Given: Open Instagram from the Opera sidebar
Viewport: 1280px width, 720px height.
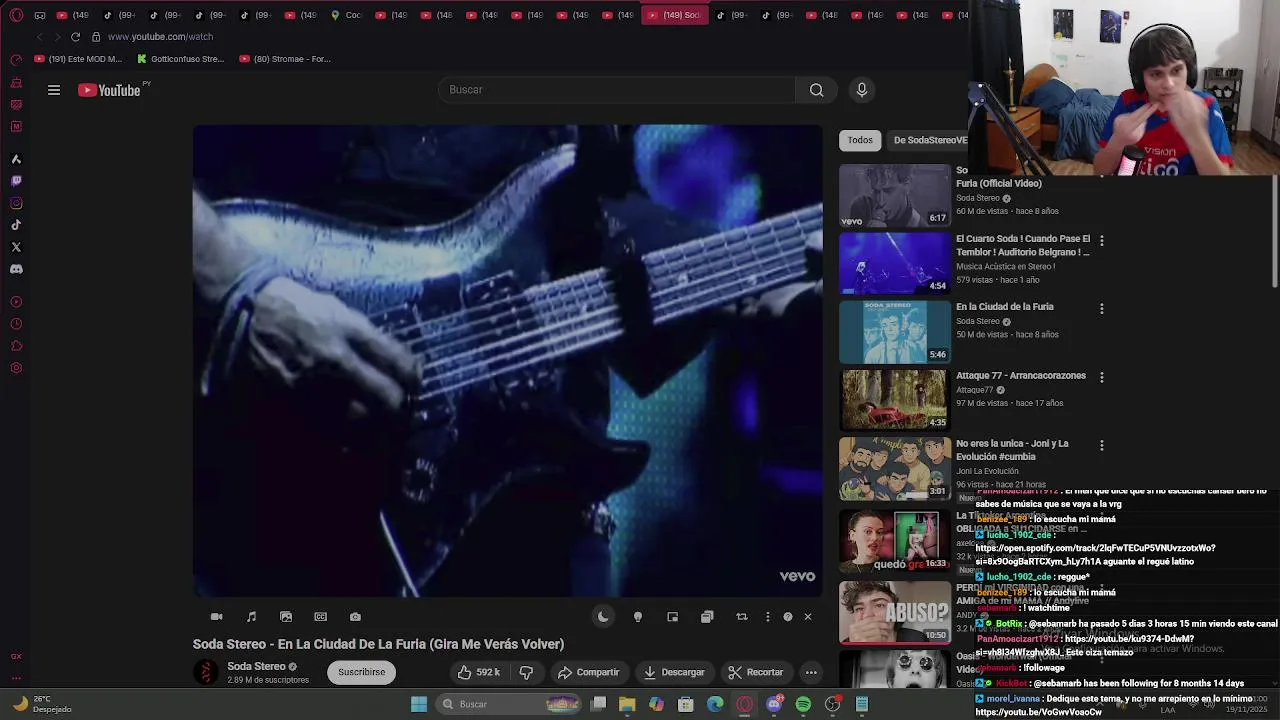Looking at the screenshot, I should [16, 203].
